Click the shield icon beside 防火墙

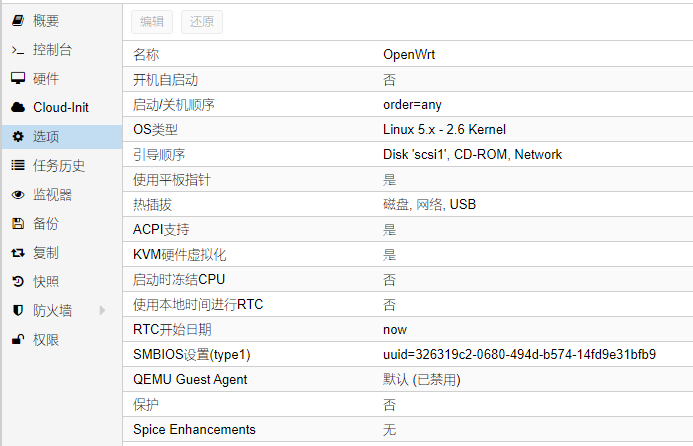pos(18,311)
